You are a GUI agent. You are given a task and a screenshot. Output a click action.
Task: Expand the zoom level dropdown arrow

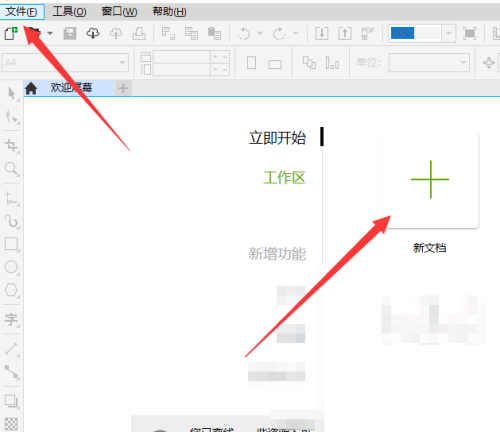point(449,33)
